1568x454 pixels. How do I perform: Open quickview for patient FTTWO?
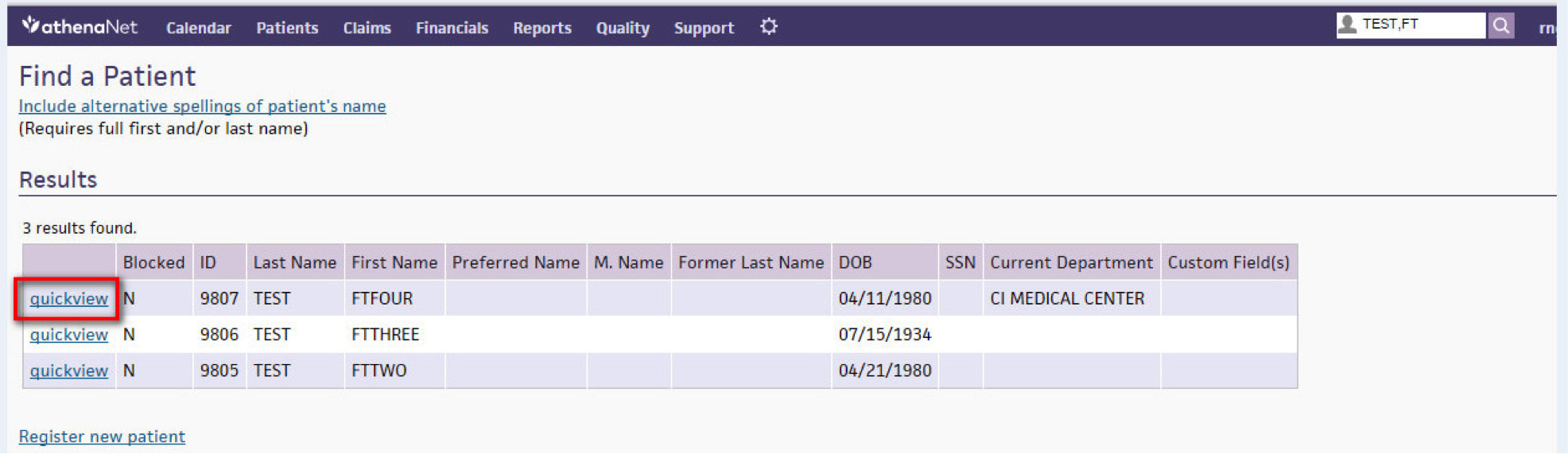68,371
